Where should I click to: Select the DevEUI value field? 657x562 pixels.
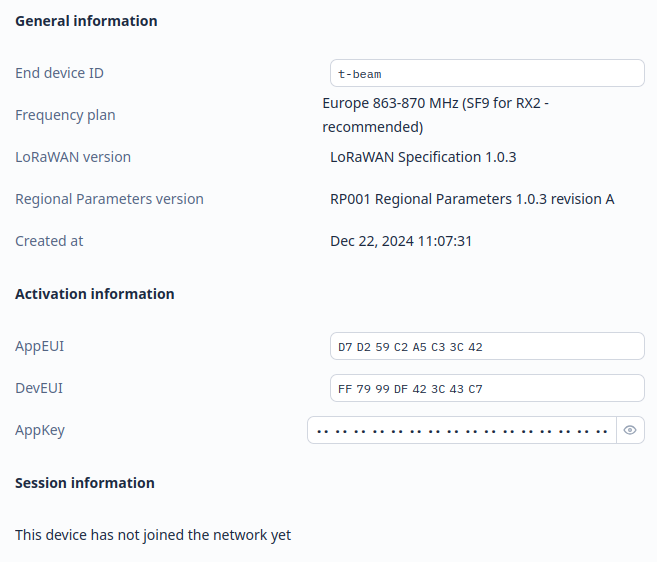click(x=487, y=388)
